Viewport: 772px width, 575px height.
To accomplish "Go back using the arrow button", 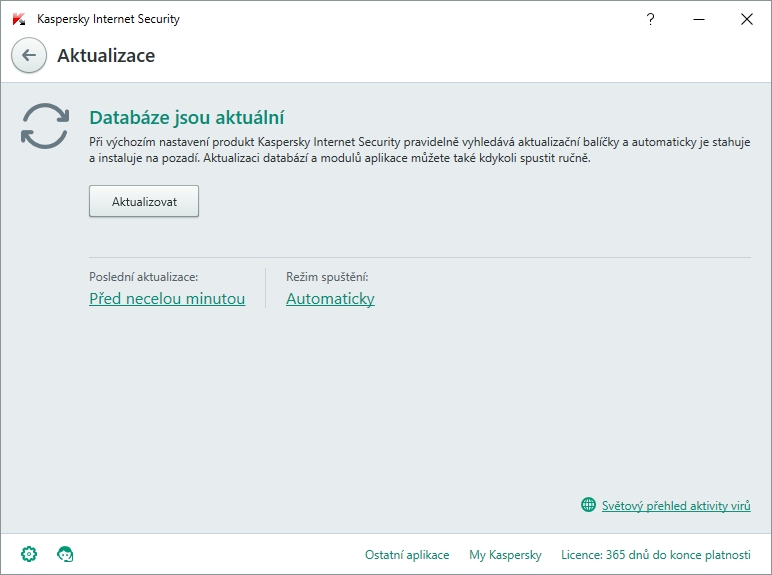I will click(x=29, y=56).
